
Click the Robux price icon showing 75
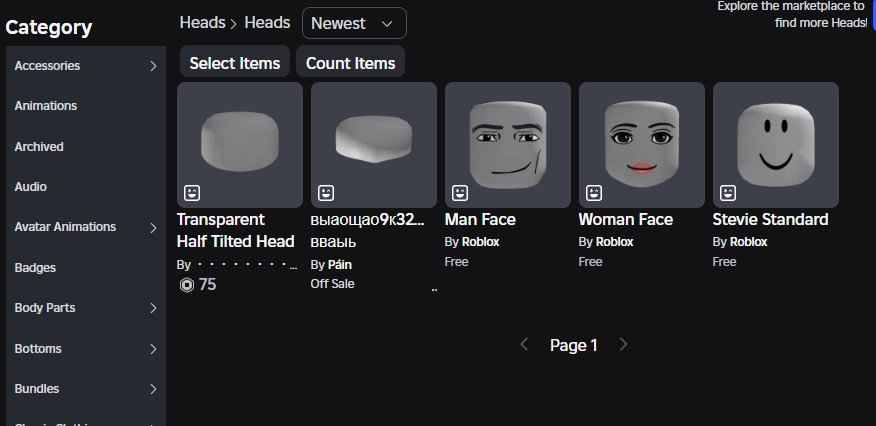[185, 285]
